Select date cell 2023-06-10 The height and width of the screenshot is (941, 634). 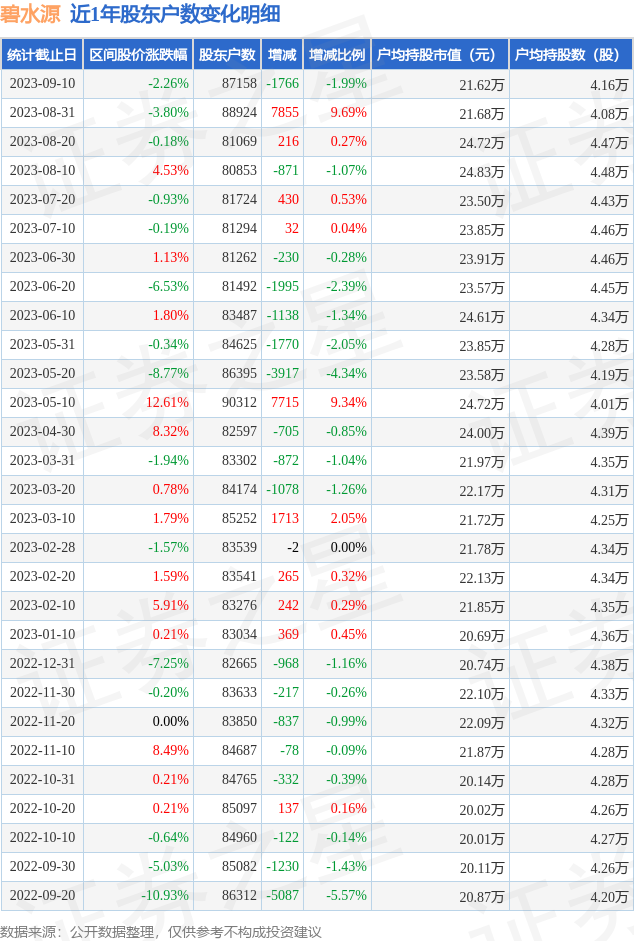(43, 316)
